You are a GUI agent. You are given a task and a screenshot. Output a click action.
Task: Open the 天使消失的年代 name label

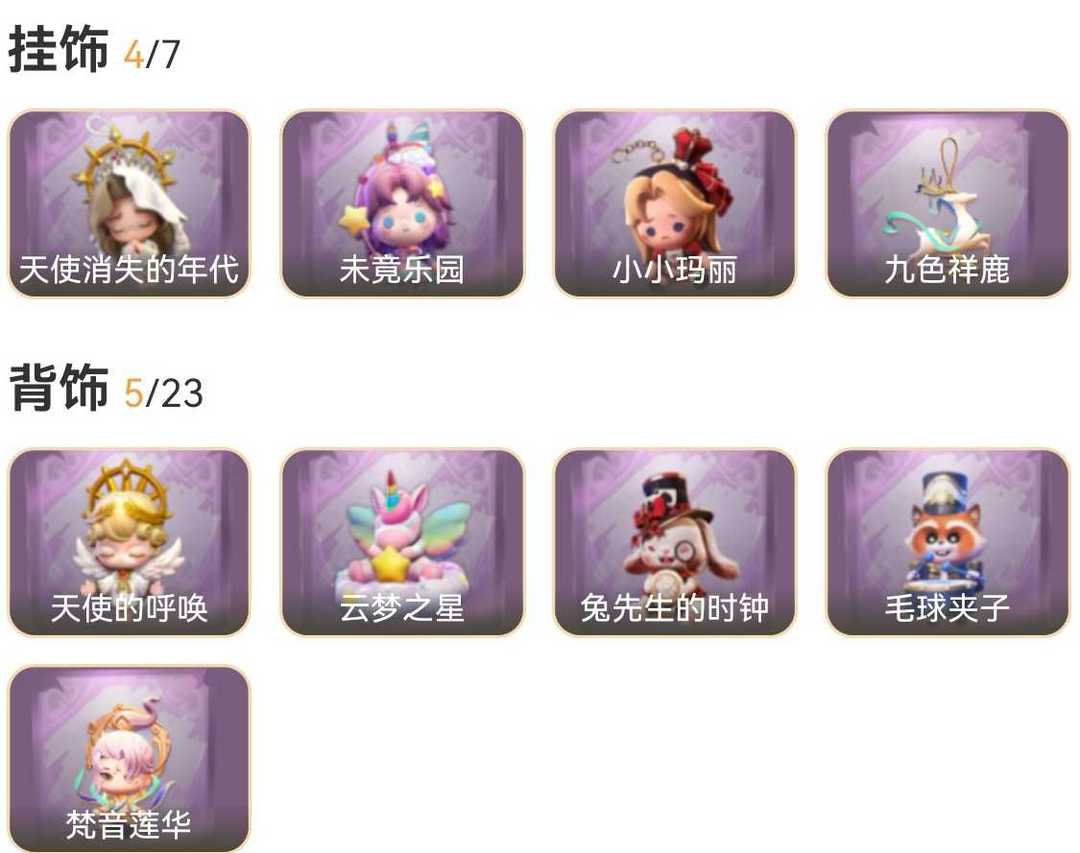[129, 269]
